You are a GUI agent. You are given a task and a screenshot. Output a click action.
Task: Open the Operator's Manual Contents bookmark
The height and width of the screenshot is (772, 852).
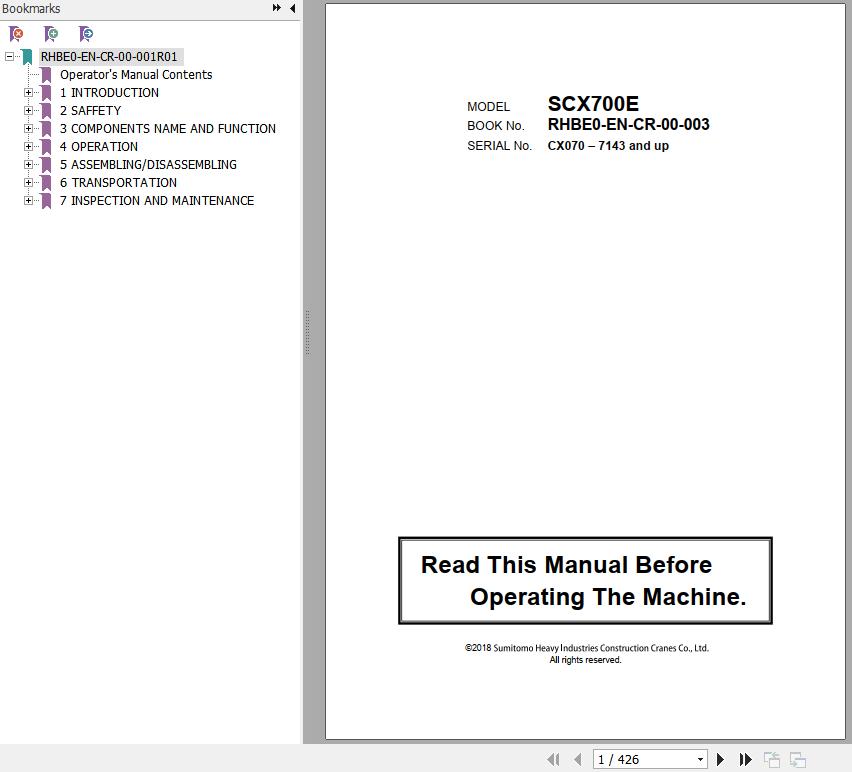[136, 74]
